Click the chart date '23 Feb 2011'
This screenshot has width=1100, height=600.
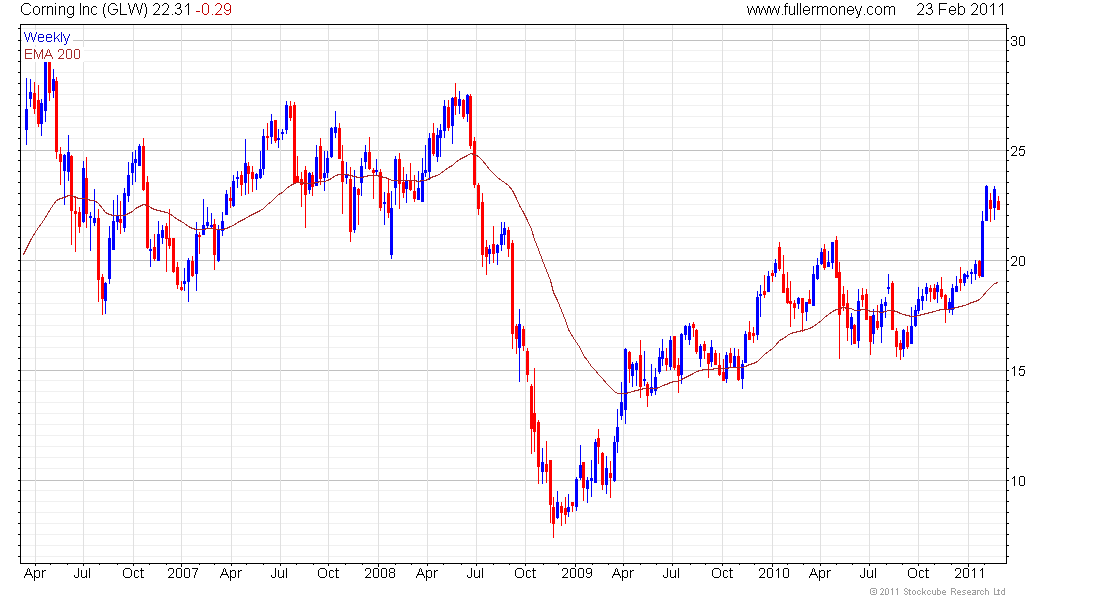point(960,10)
